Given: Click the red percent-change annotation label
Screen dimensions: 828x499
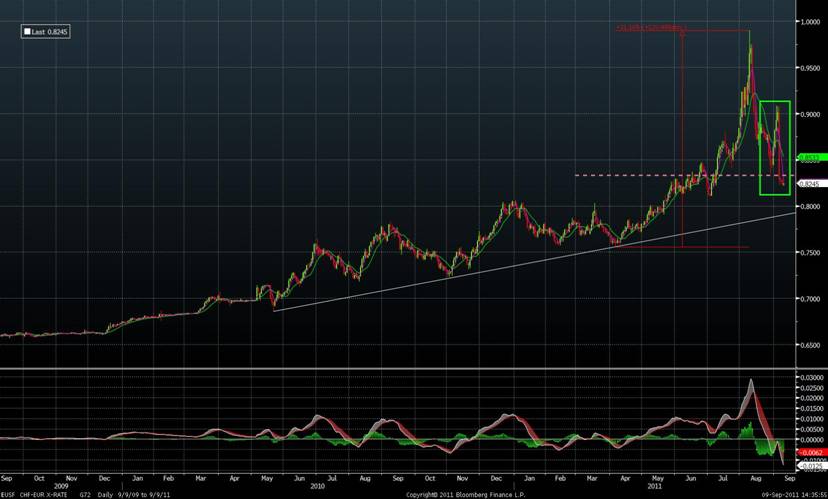Looking at the screenshot, I should tap(650, 28).
